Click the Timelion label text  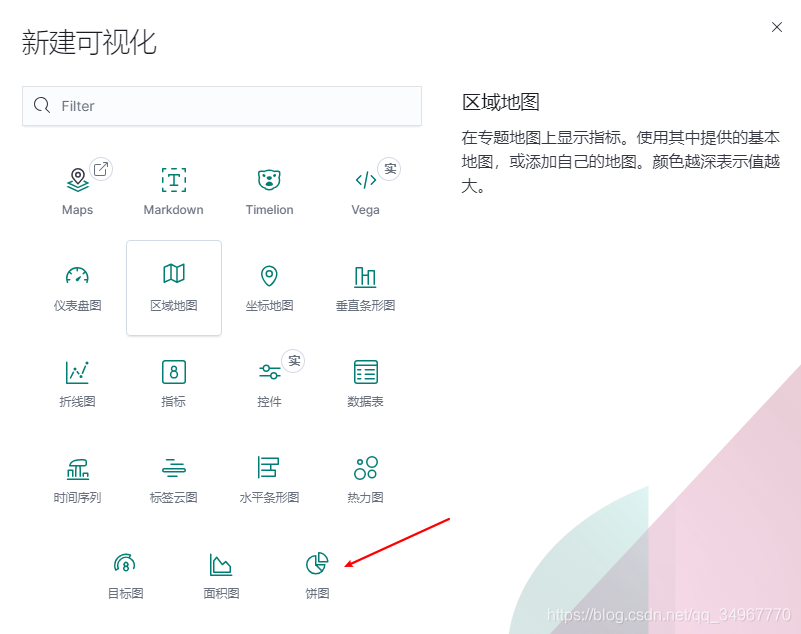tap(269, 210)
